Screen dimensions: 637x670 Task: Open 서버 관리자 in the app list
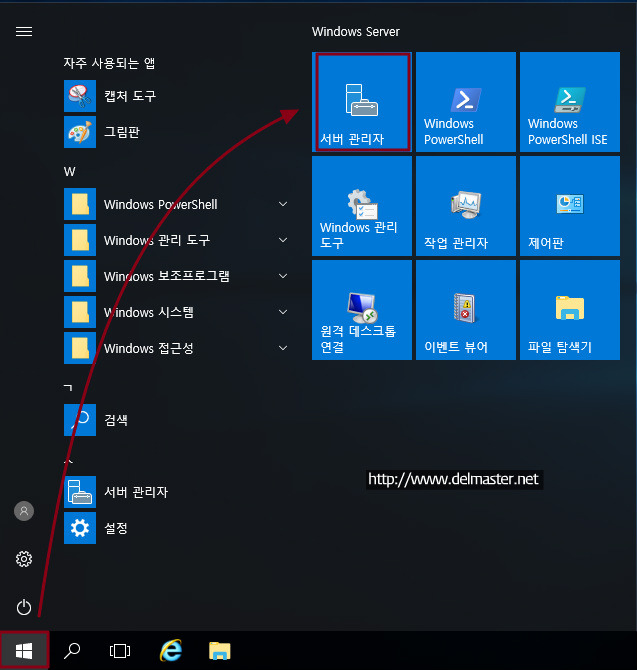177,492
